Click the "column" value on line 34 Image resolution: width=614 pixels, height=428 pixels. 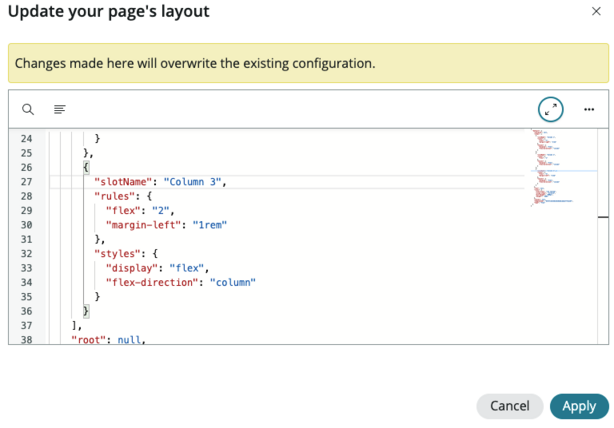pos(233,282)
